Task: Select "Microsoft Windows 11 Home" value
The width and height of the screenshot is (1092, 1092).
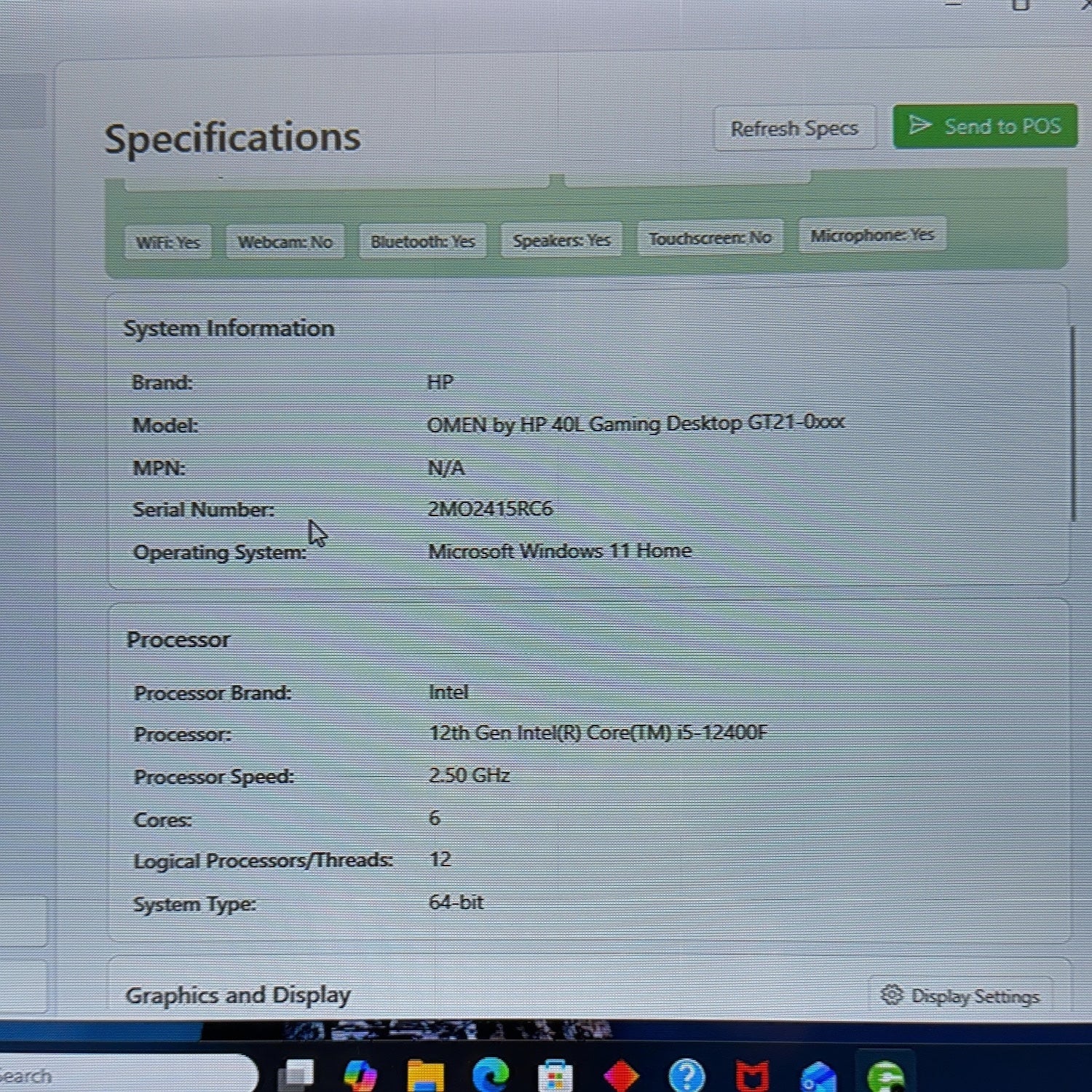Action: [560, 550]
